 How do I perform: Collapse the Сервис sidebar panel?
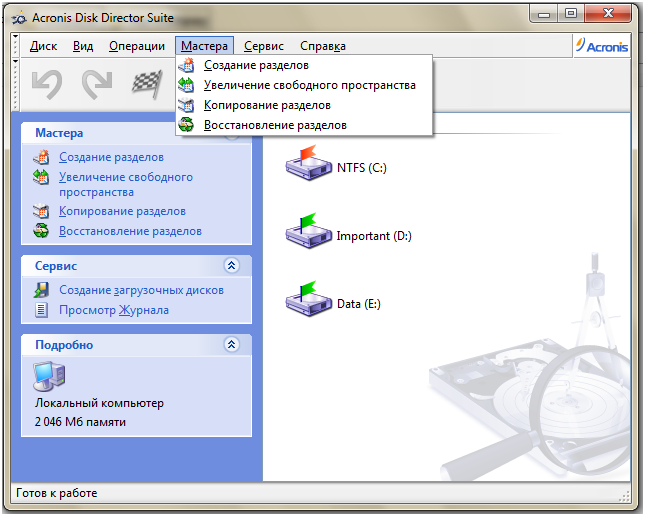pyautogui.click(x=232, y=266)
